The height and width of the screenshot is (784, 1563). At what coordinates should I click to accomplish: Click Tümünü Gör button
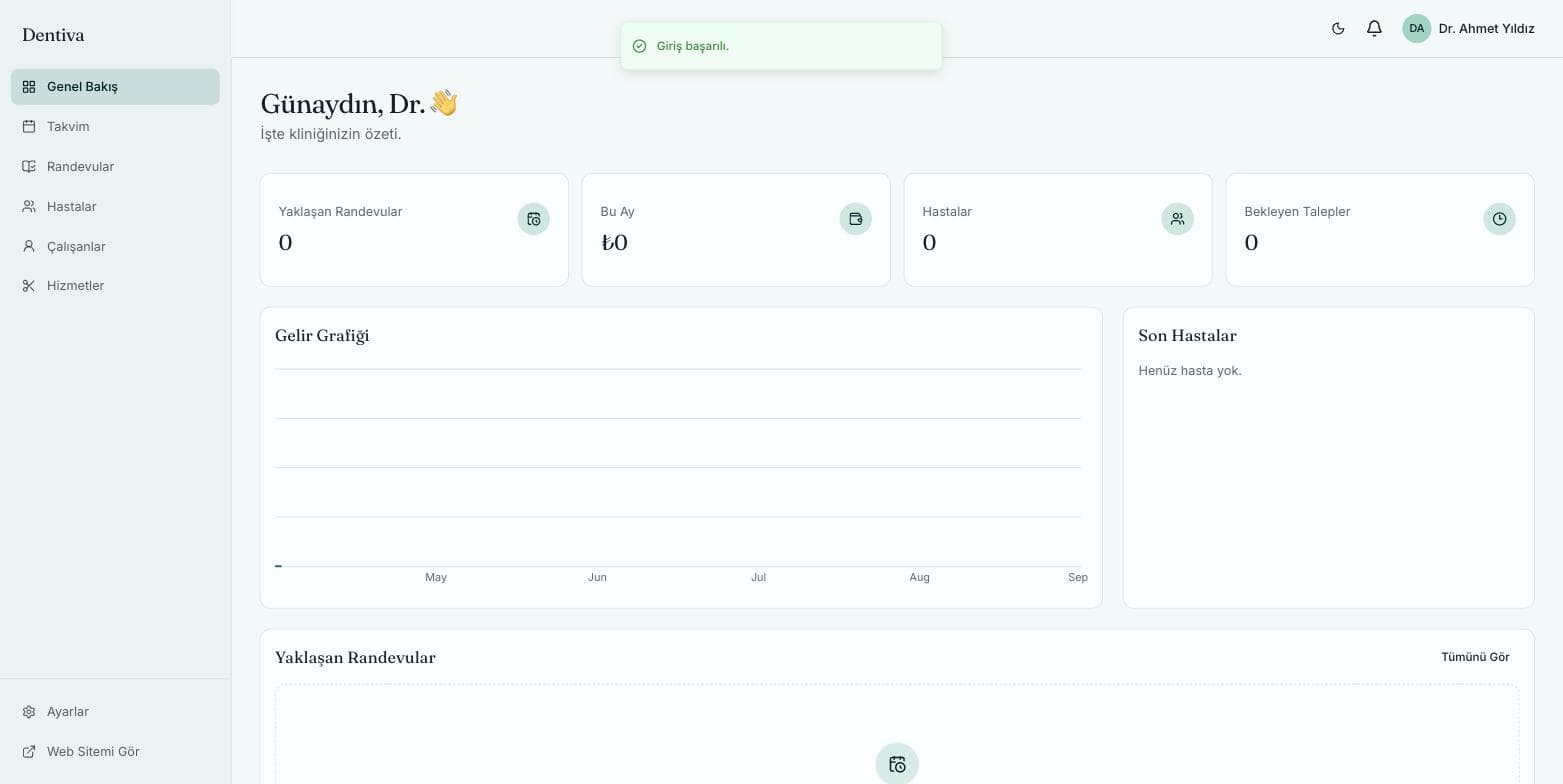[1475, 657]
